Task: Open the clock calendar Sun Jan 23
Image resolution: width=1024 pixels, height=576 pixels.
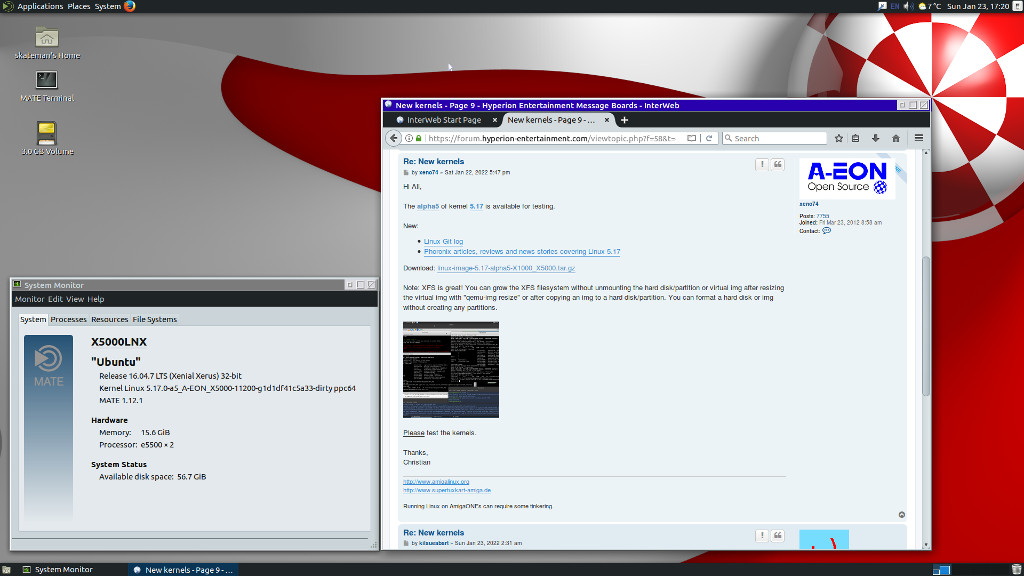Action: click(978, 6)
